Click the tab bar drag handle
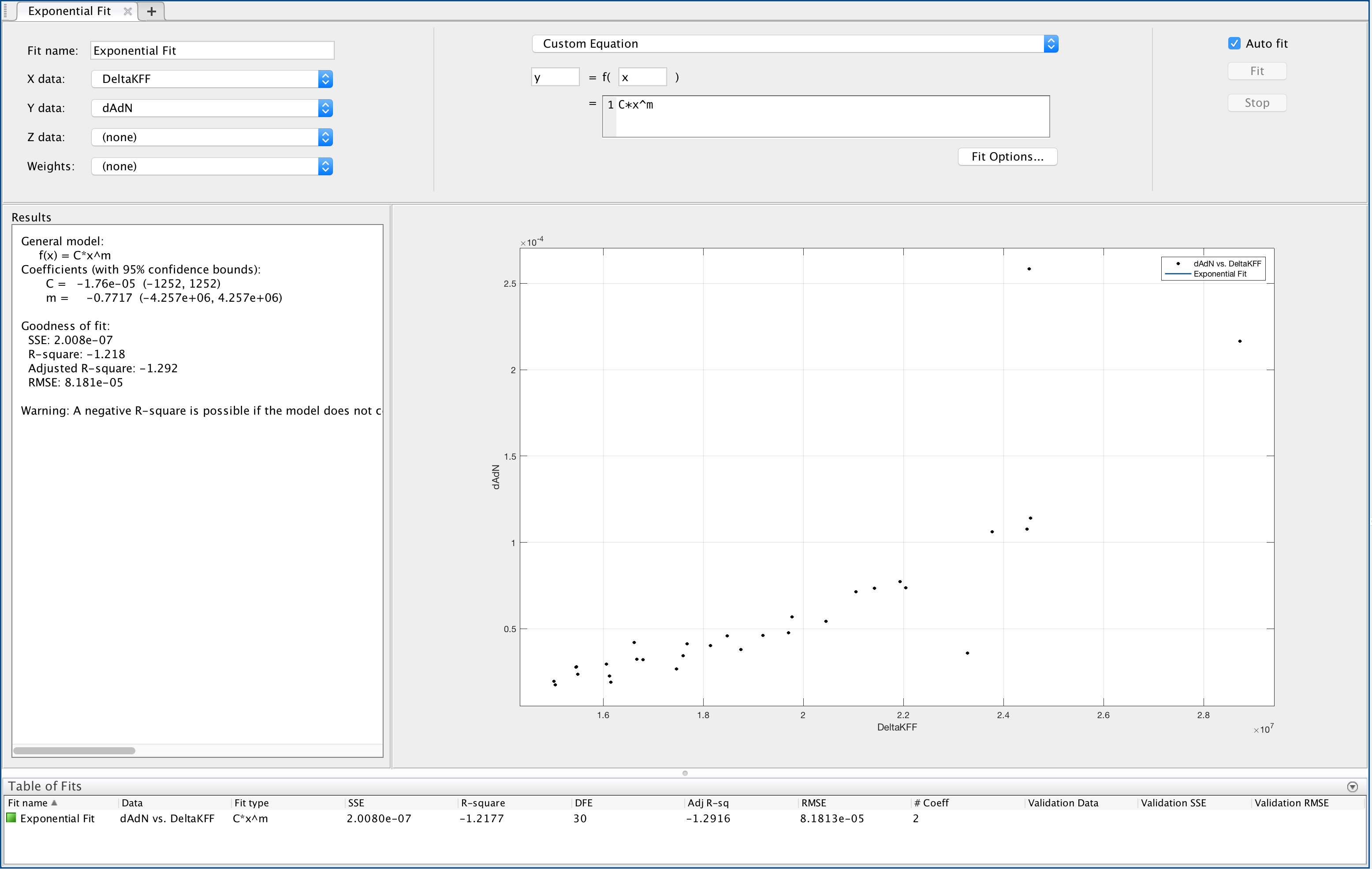1372x869 pixels. 6,11
